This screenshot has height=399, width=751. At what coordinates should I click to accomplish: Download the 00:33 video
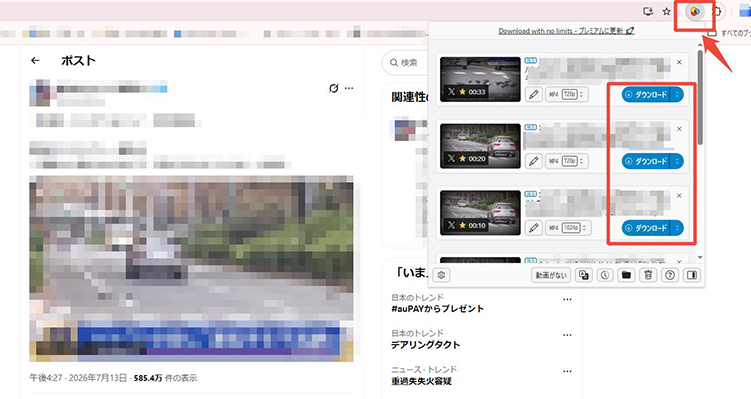646,95
